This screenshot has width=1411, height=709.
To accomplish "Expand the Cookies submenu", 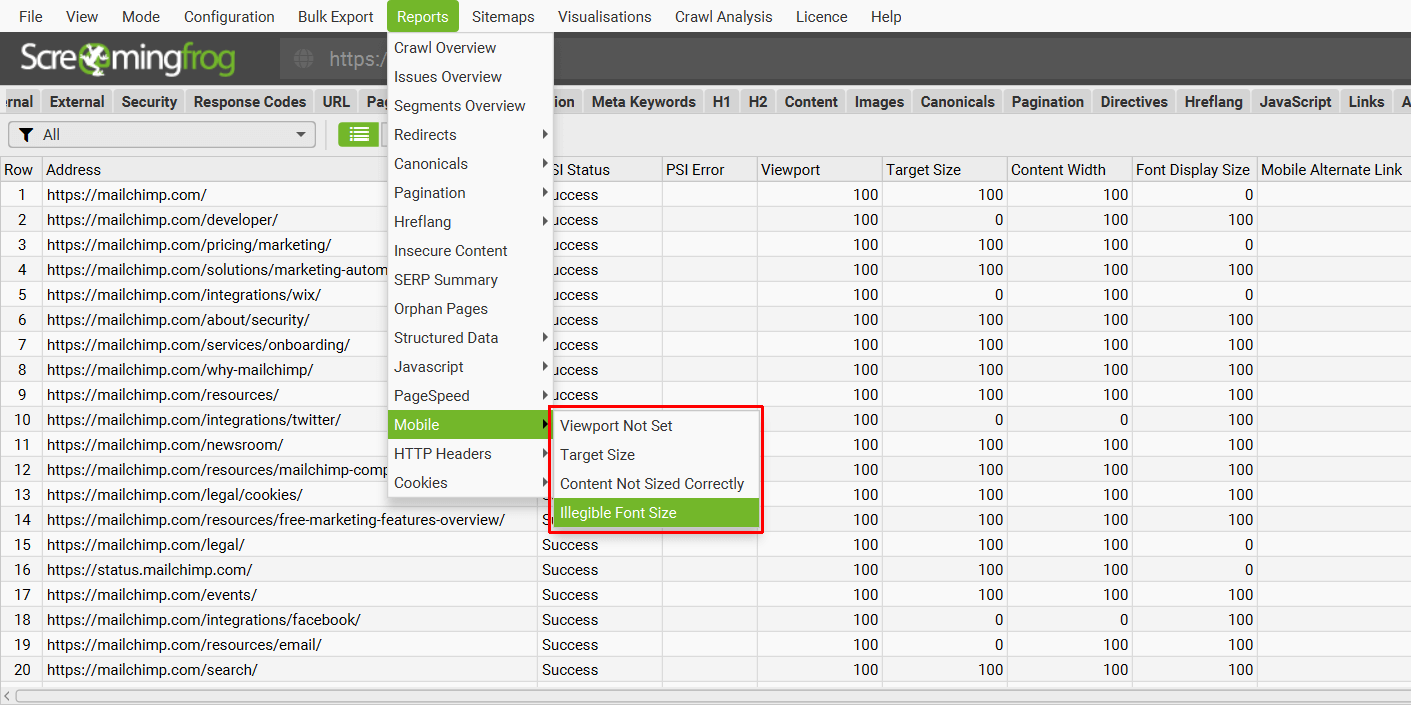I will [x=470, y=483].
